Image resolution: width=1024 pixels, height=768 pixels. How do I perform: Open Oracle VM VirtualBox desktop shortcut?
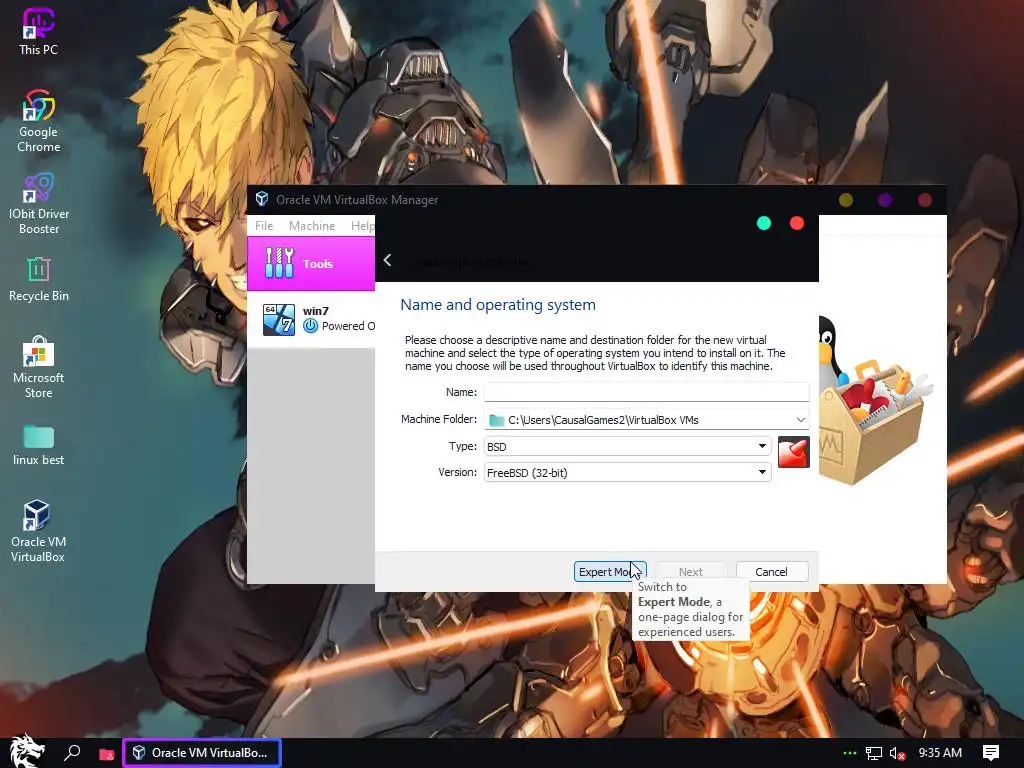(37, 531)
